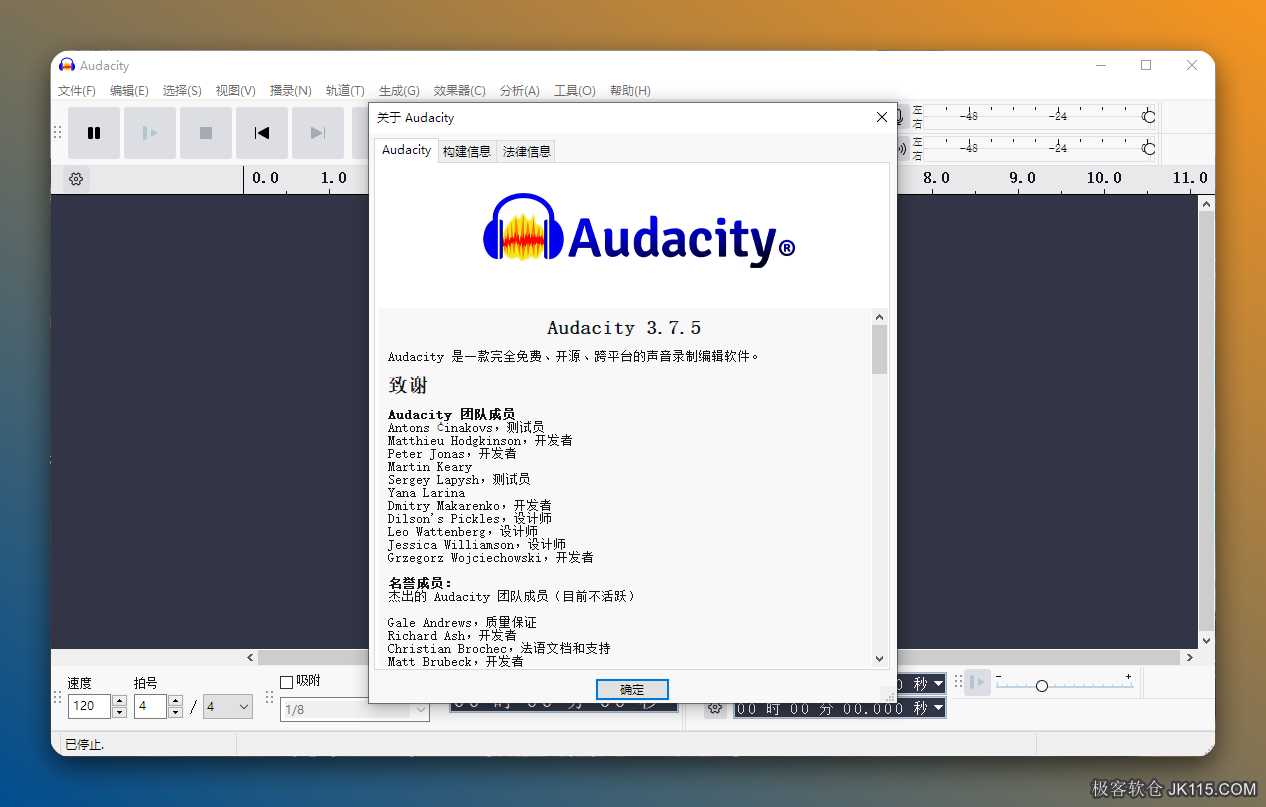Click the 1.0 mark on timeline ruler
1266x807 pixels.
click(x=333, y=178)
